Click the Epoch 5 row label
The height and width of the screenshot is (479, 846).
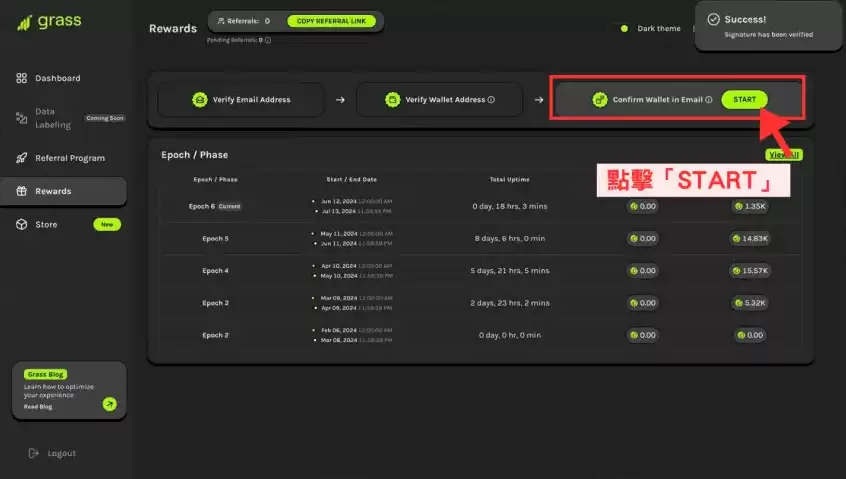pos(215,238)
